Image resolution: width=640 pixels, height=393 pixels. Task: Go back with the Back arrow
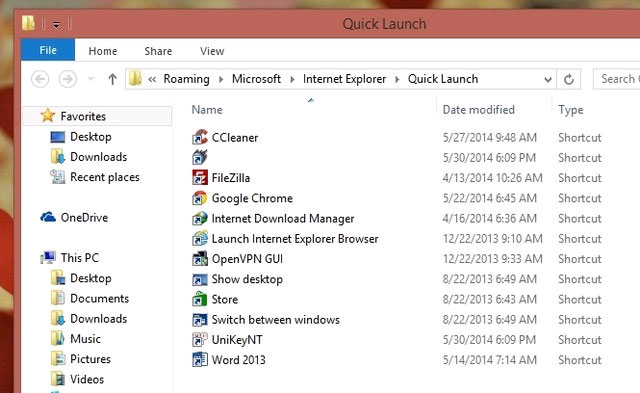[40, 79]
